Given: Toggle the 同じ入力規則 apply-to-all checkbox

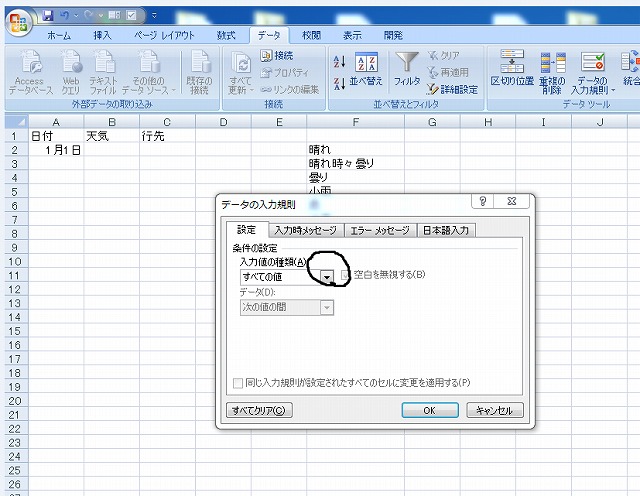Looking at the screenshot, I should (x=237, y=382).
